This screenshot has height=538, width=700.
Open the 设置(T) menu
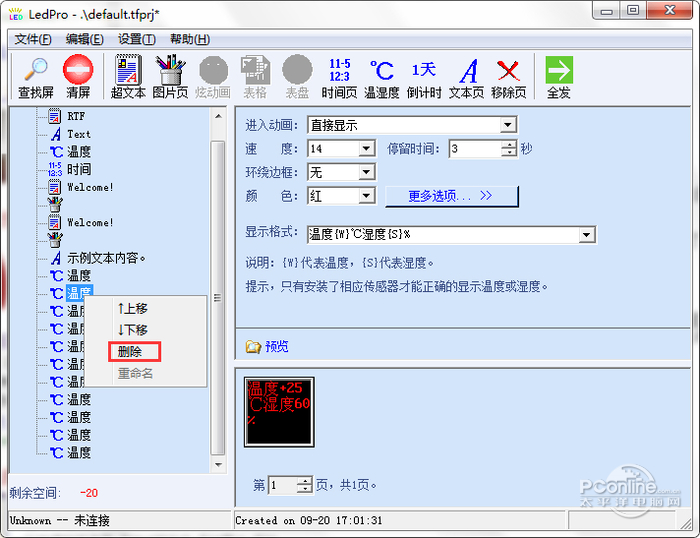(x=137, y=39)
